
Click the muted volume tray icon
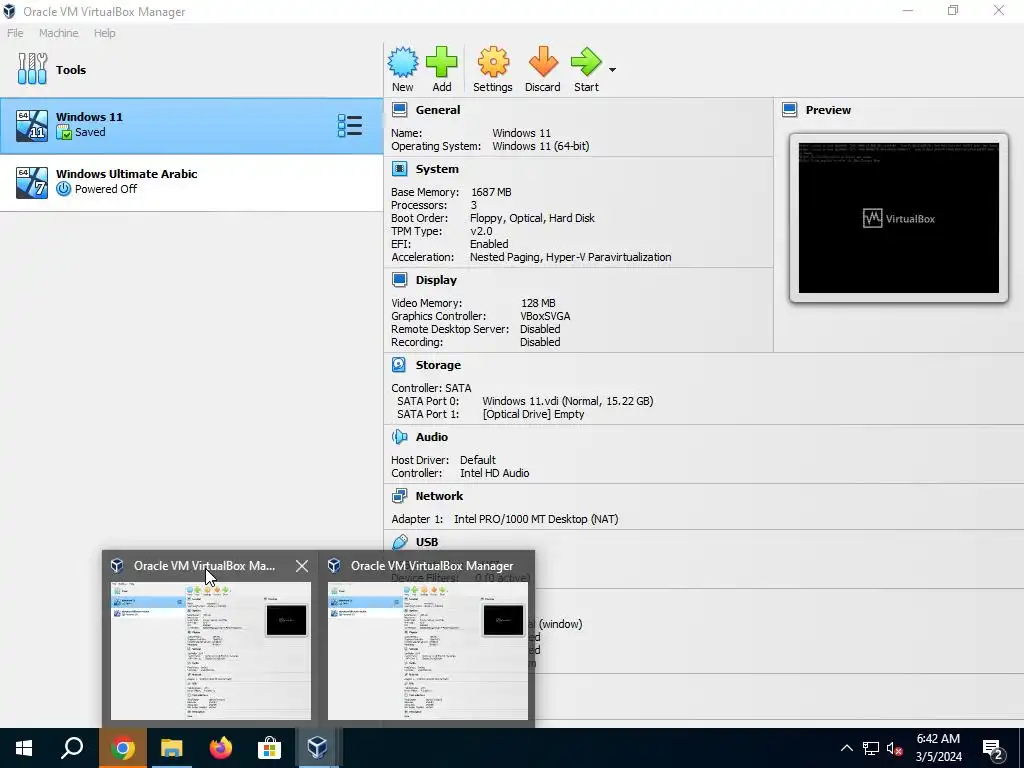pos(894,748)
